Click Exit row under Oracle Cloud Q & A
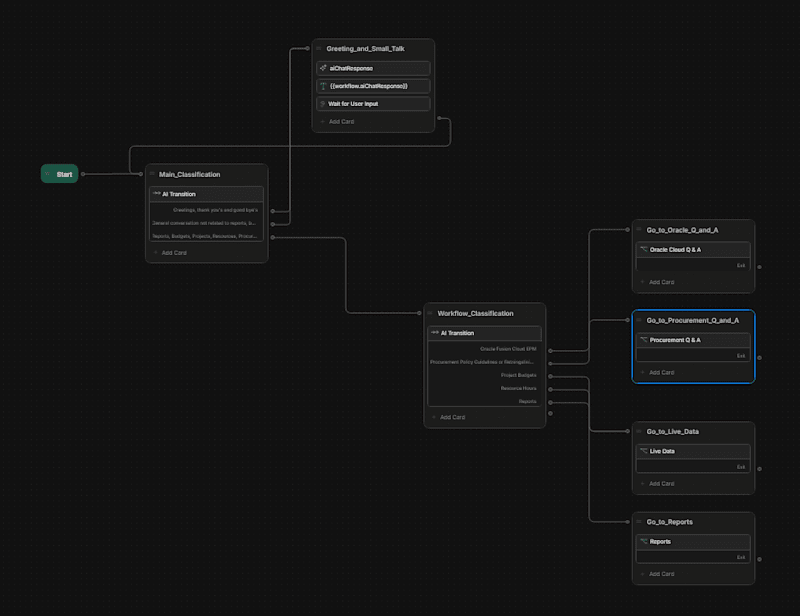The width and height of the screenshot is (800, 616). pyautogui.click(x=693, y=265)
